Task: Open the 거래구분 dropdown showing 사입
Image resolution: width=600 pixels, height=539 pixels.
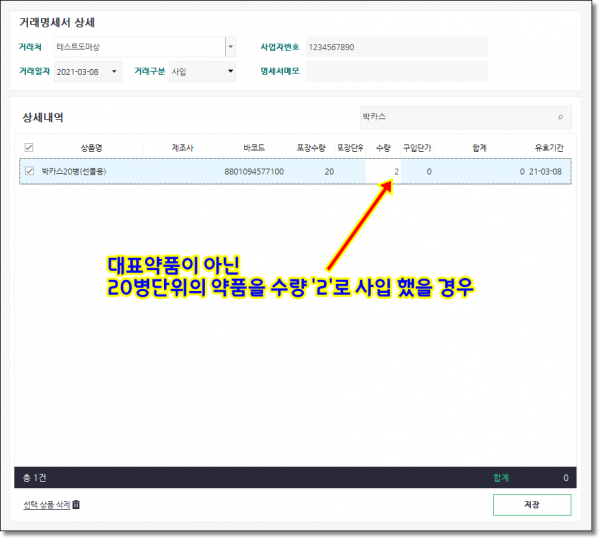Action: 230,71
